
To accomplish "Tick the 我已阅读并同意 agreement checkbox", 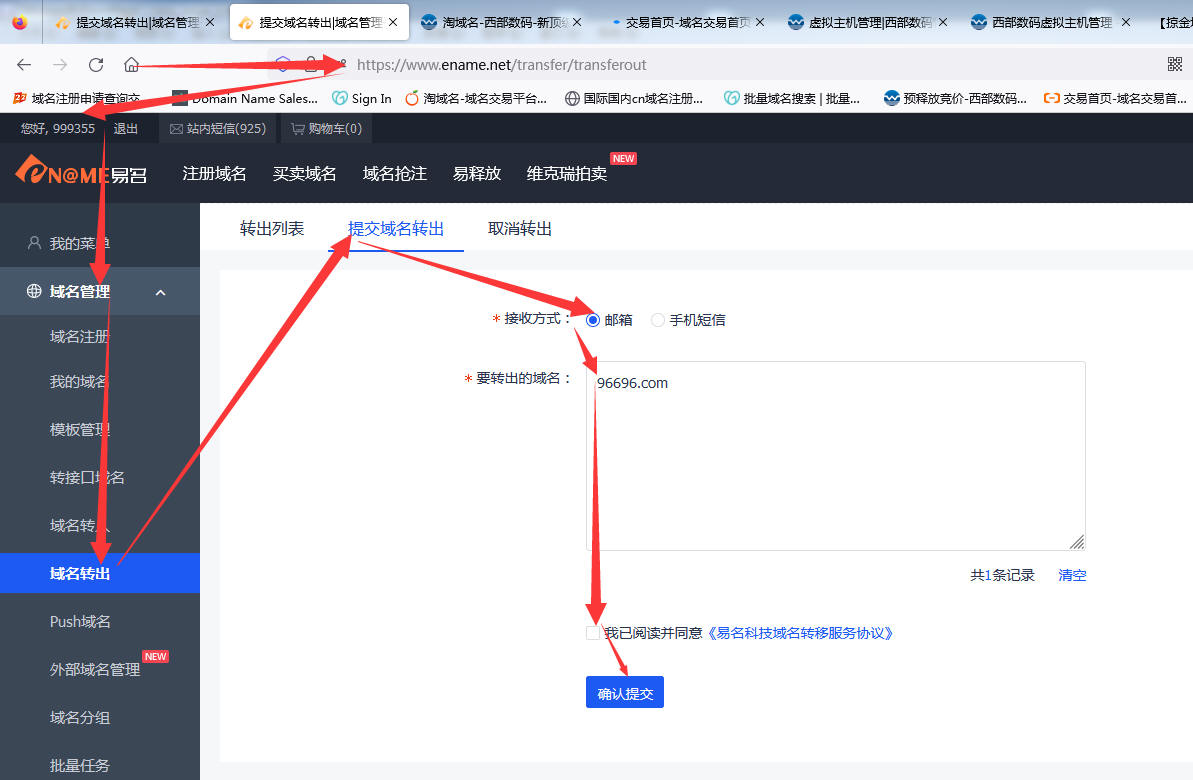I will point(593,633).
